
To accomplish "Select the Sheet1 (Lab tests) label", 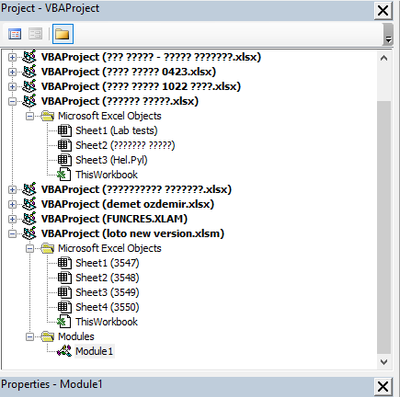I will click(116, 130).
